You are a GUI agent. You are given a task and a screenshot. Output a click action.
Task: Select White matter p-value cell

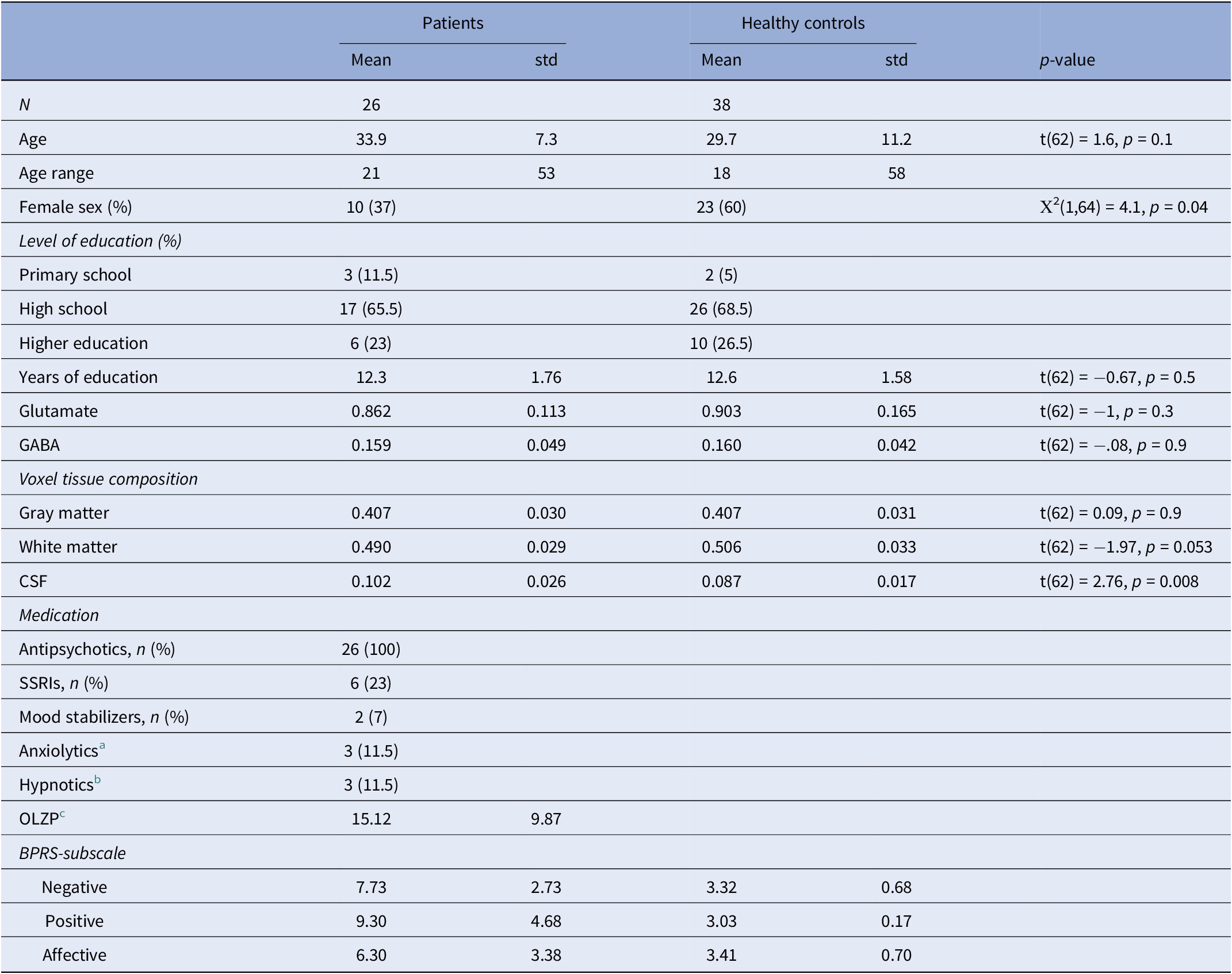(1126, 547)
